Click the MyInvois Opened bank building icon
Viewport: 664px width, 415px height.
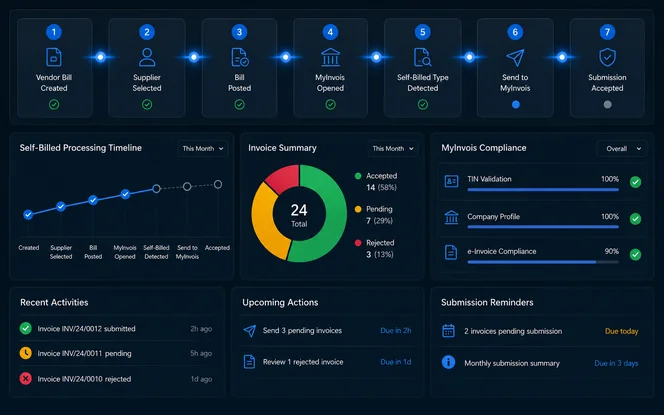(330, 57)
